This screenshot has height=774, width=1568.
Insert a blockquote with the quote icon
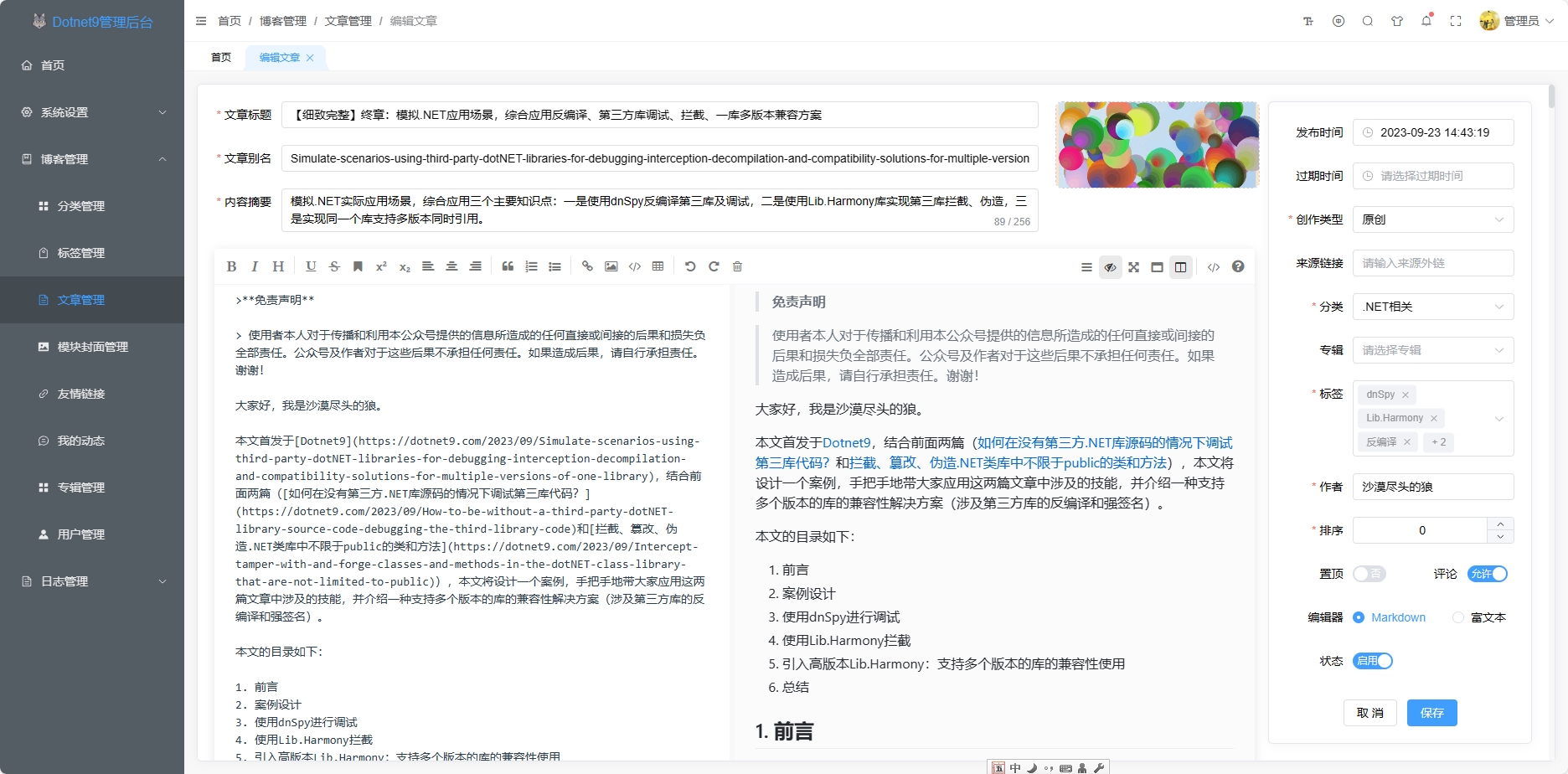[x=508, y=266]
